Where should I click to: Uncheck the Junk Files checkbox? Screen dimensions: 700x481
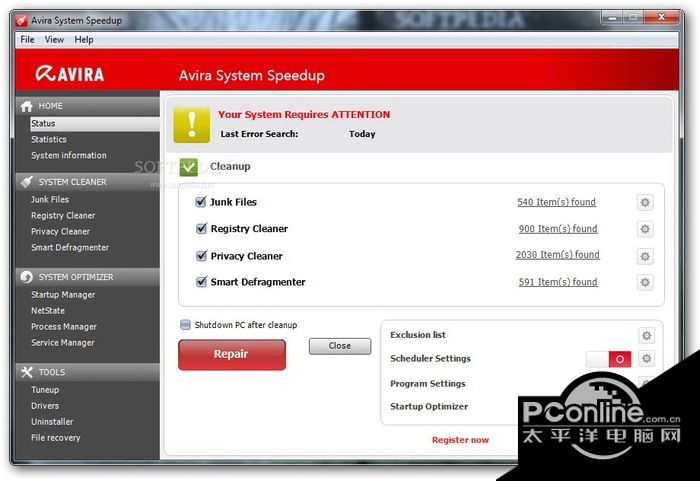[x=201, y=202]
